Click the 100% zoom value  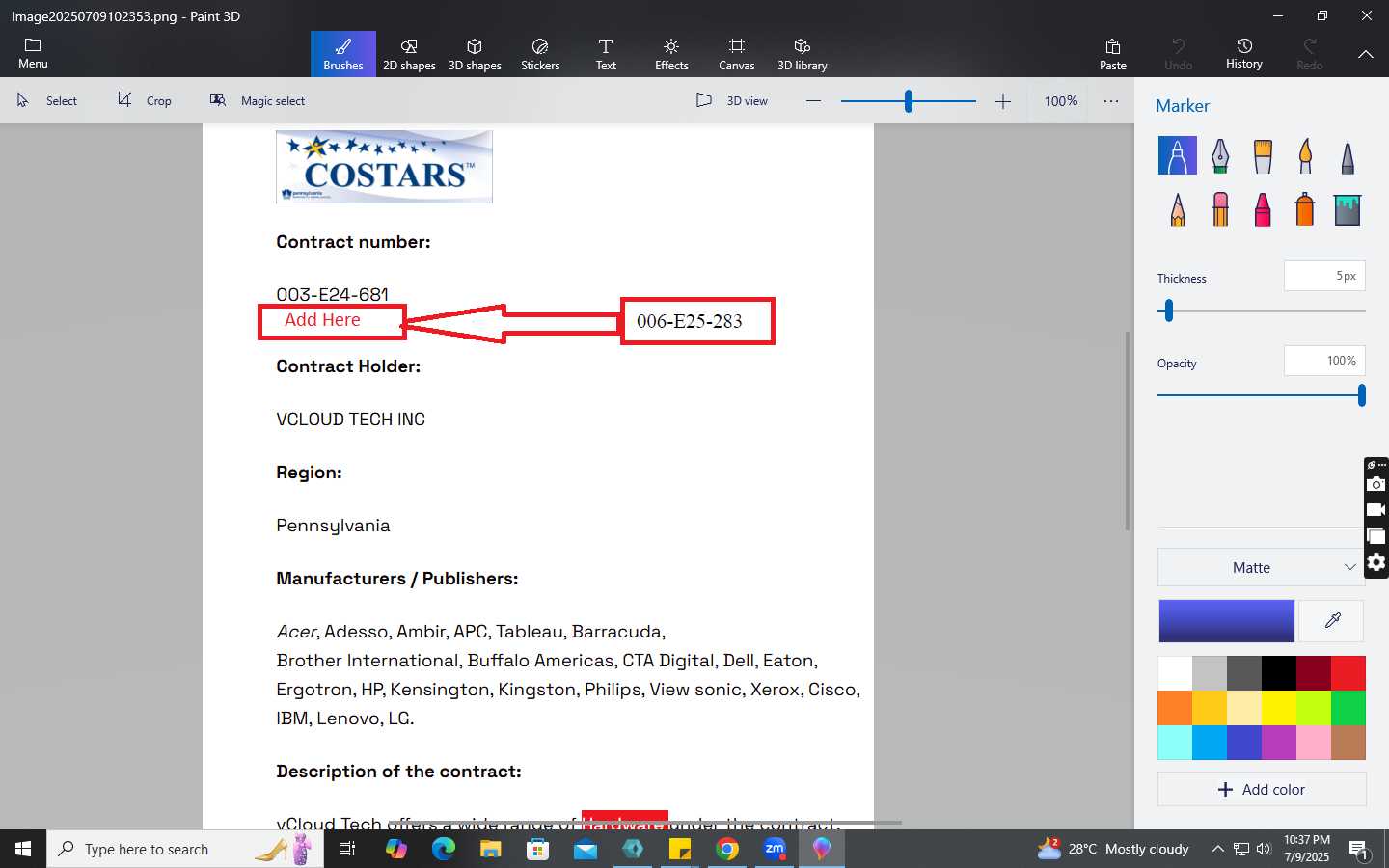[1061, 100]
